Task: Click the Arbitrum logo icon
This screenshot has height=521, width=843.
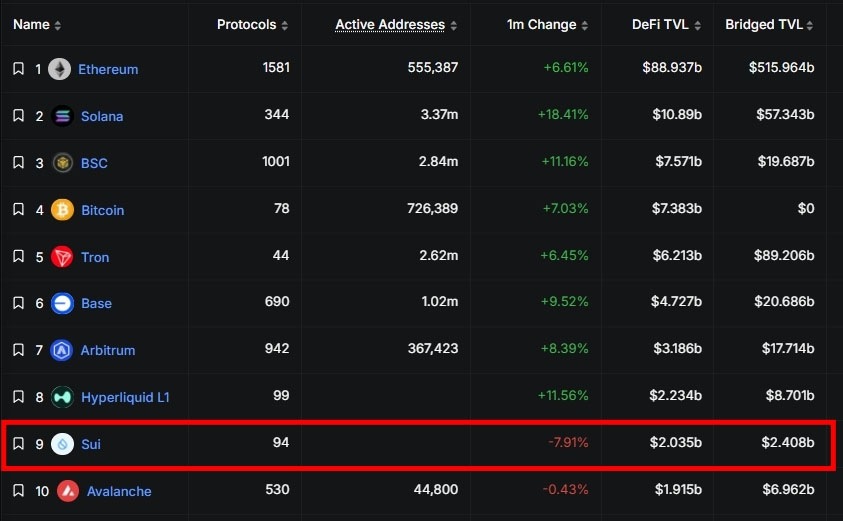Action: tap(61, 350)
